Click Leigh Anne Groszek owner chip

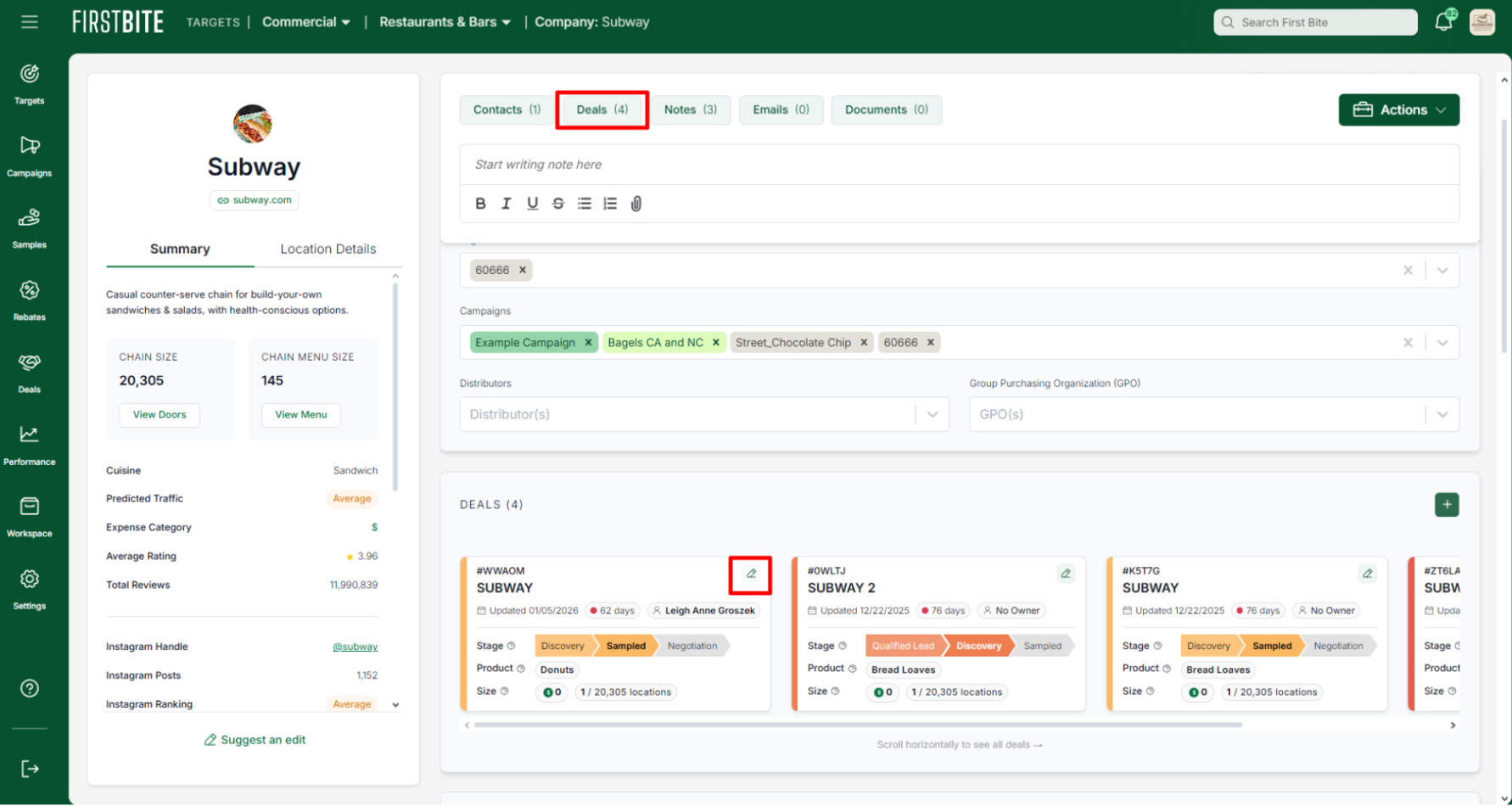tap(703, 611)
